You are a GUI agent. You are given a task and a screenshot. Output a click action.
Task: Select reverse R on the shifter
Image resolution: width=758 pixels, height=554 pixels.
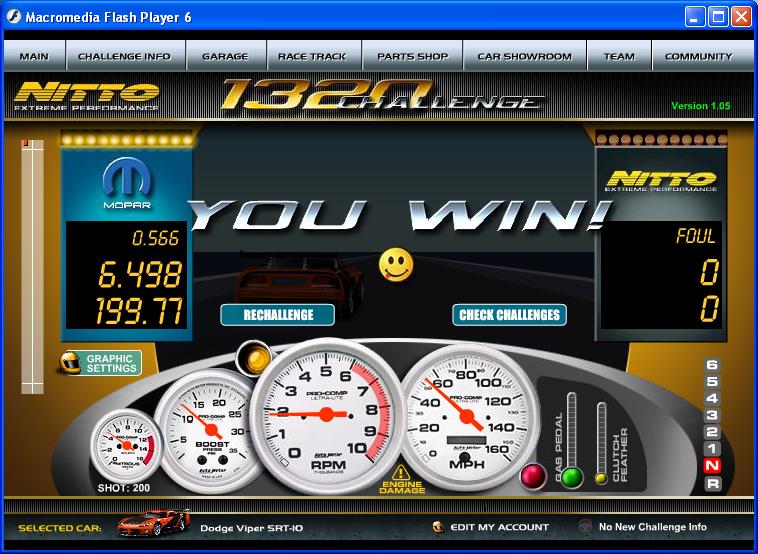[x=712, y=482]
